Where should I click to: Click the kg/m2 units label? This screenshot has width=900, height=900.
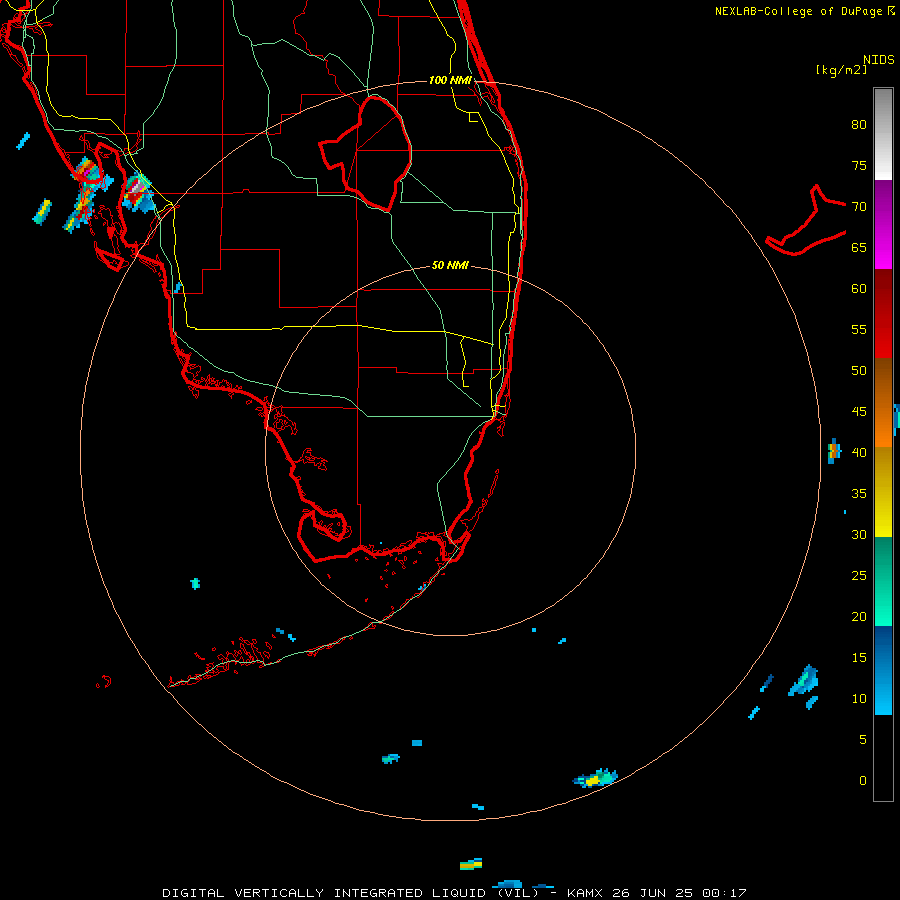point(841,70)
